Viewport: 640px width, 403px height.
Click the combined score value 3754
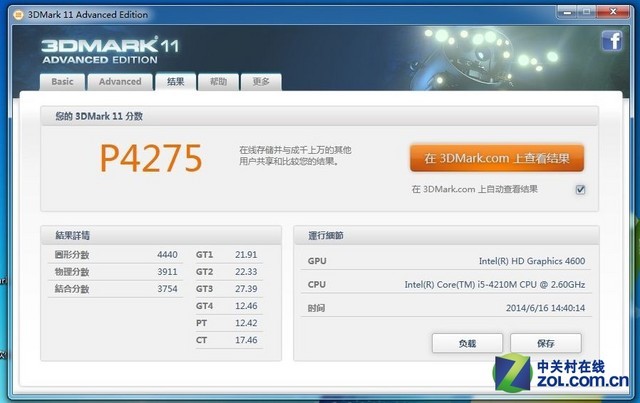pyautogui.click(x=167, y=289)
